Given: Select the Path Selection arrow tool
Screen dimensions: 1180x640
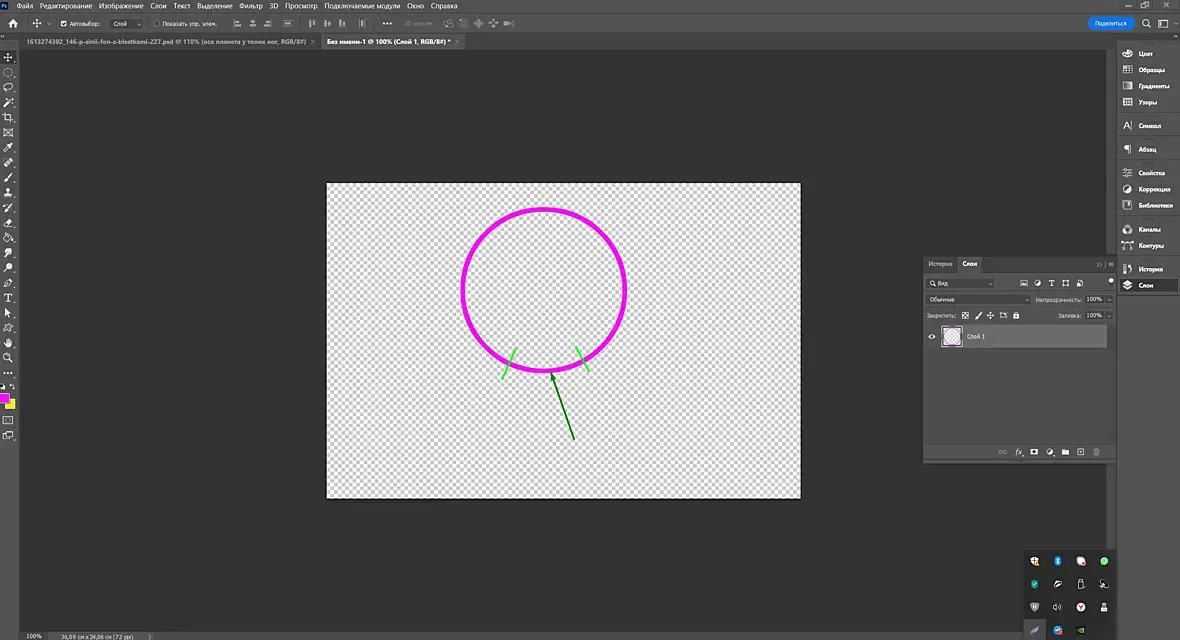Looking at the screenshot, I should 8,313.
